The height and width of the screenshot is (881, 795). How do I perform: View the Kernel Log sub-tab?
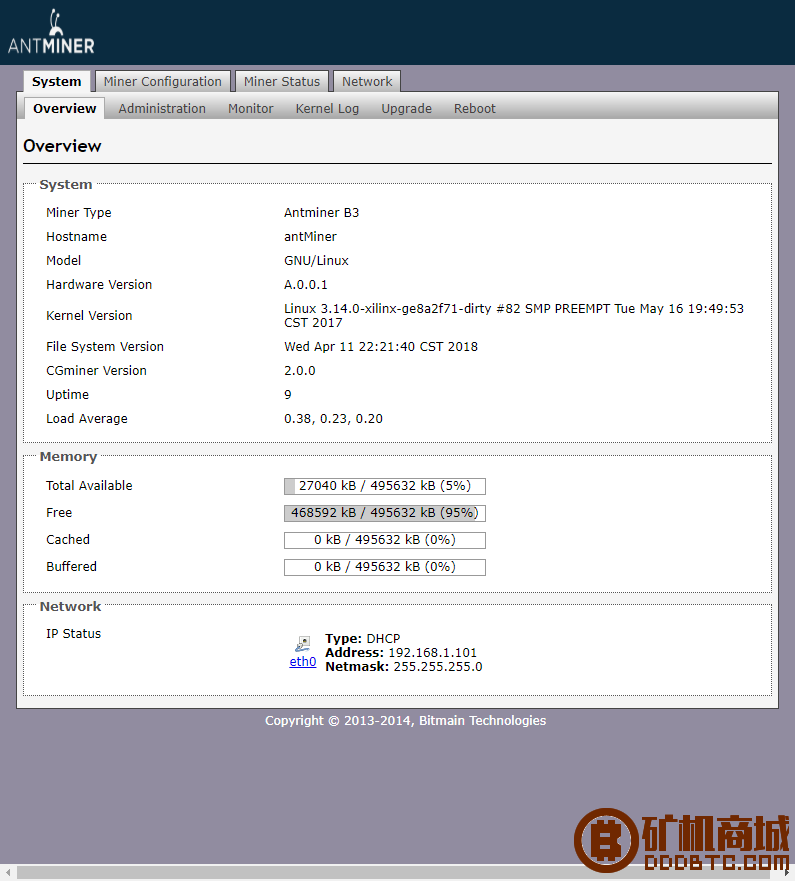327,108
